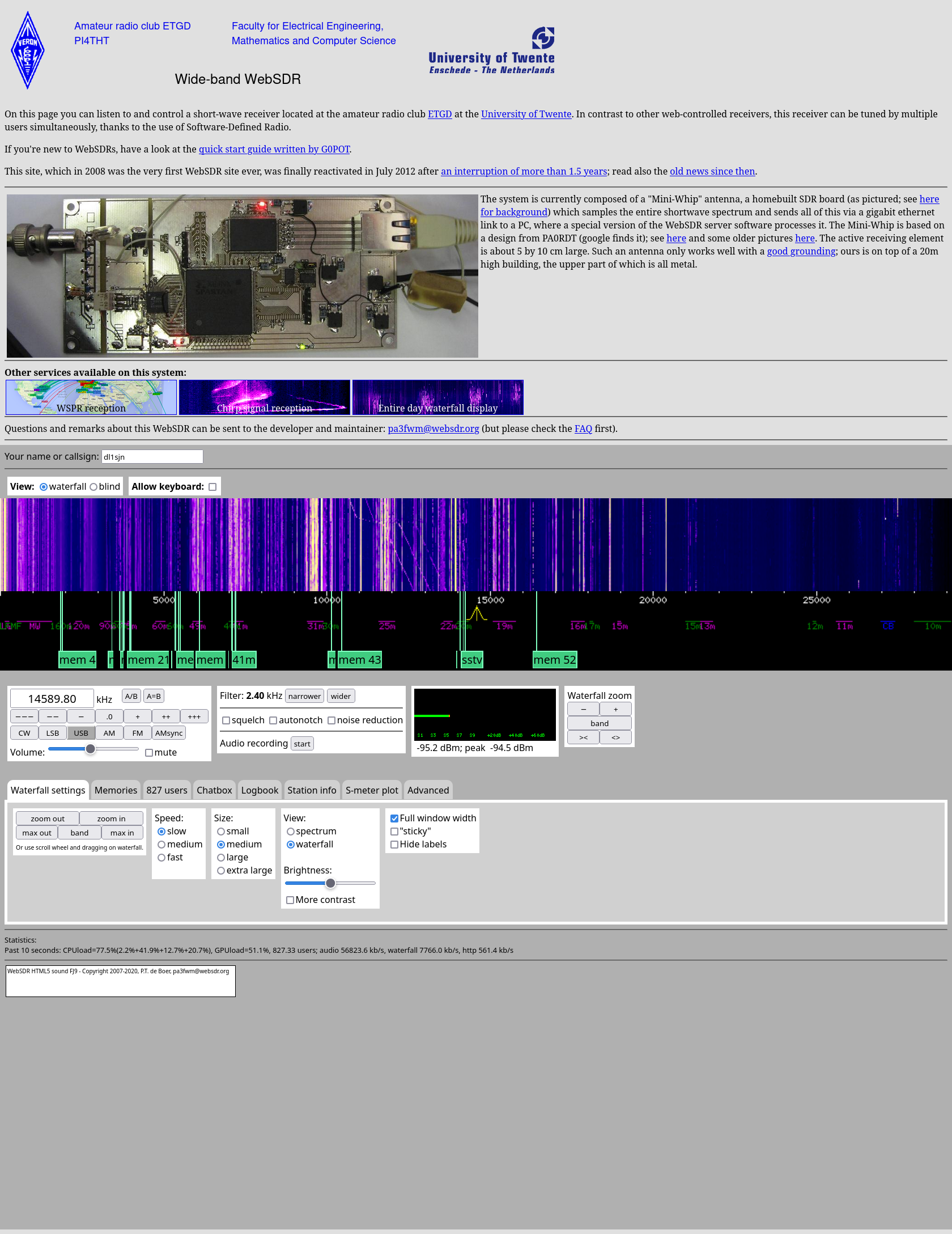Click the A/B VFO swap button
Screen dimensions: 952x1234
point(131,696)
